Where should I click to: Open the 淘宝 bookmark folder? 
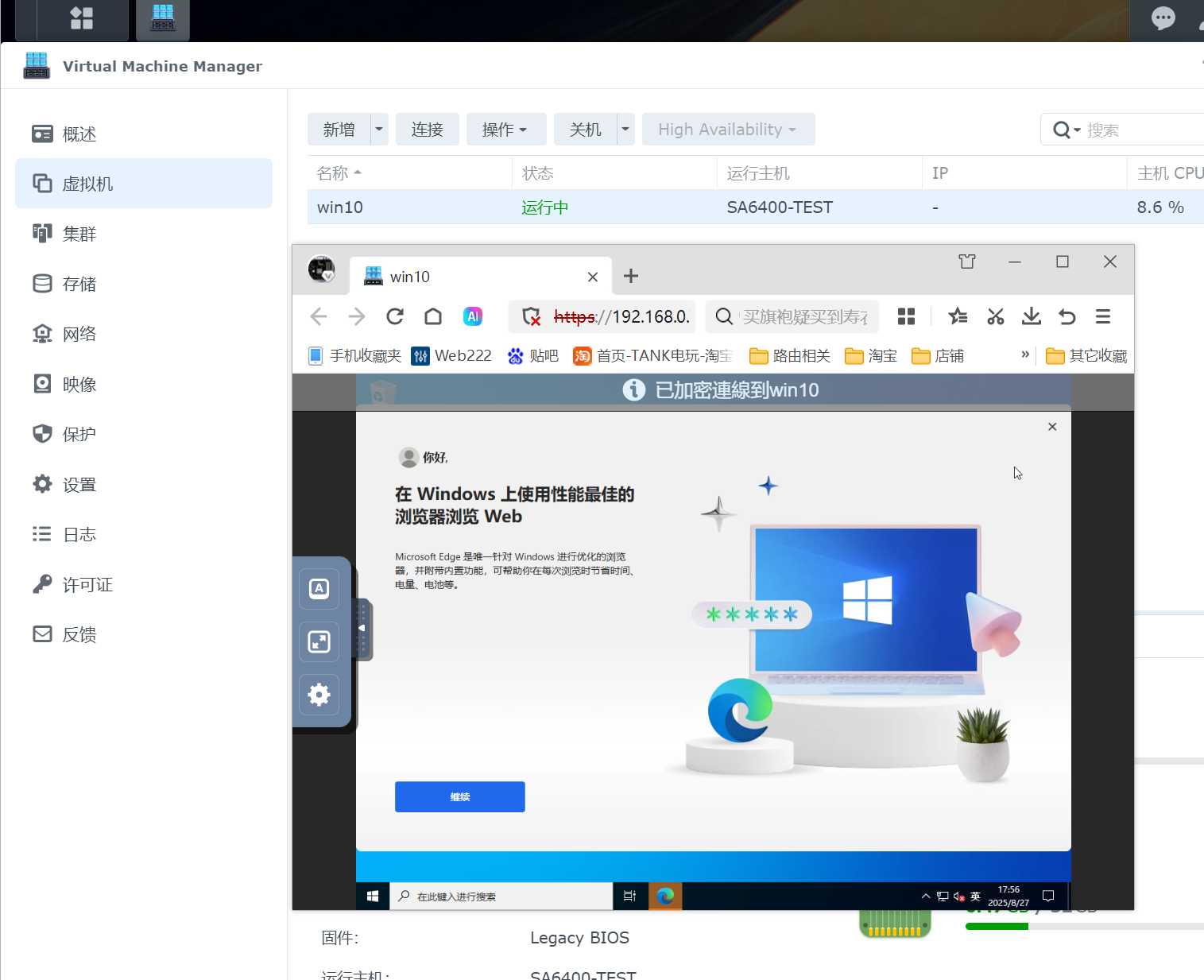point(871,355)
